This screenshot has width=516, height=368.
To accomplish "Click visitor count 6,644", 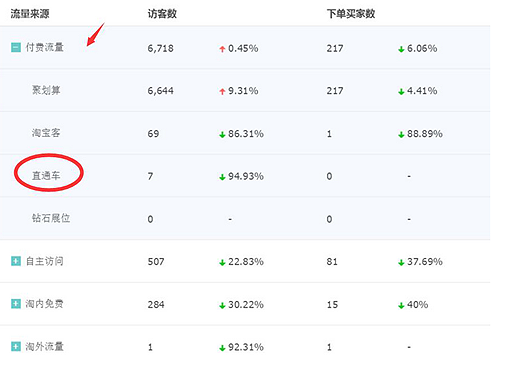I will point(161,91).
